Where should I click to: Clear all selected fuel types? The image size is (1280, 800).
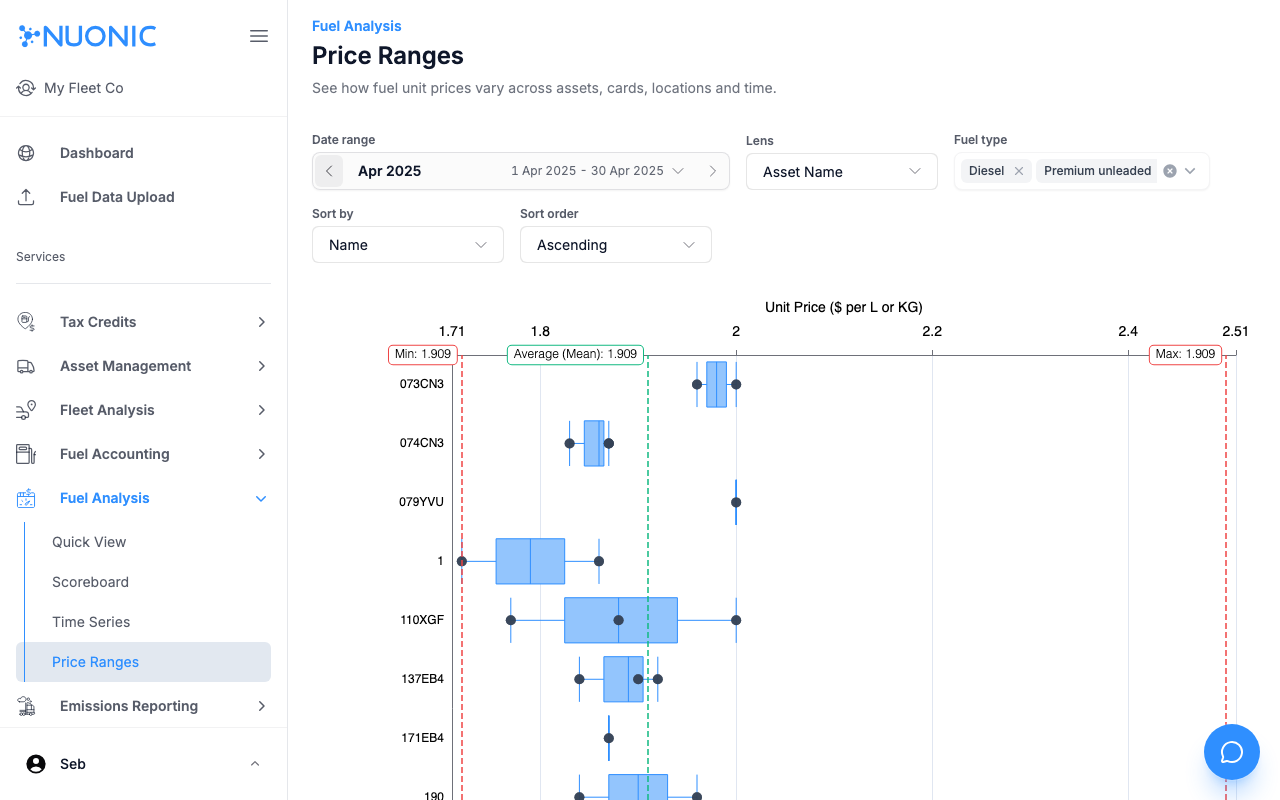[1170, 171]
